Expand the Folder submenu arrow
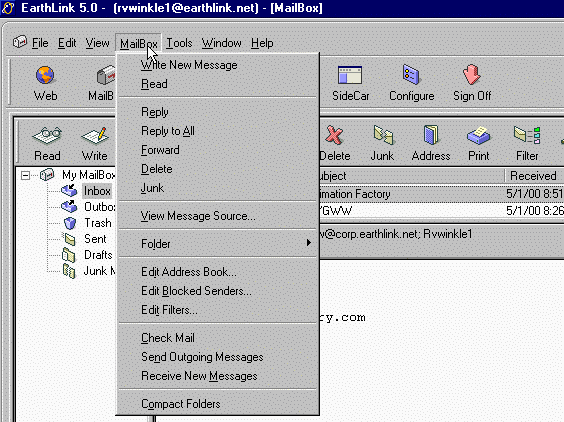The height and width of the screenshot is (422, 564). (x=309, y=243)
